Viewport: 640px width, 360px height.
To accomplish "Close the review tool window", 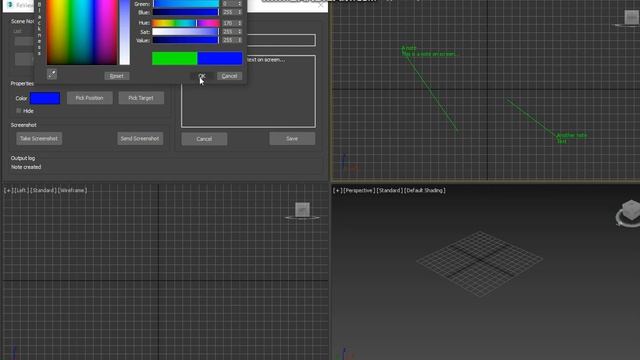I will tap(320, 5).
